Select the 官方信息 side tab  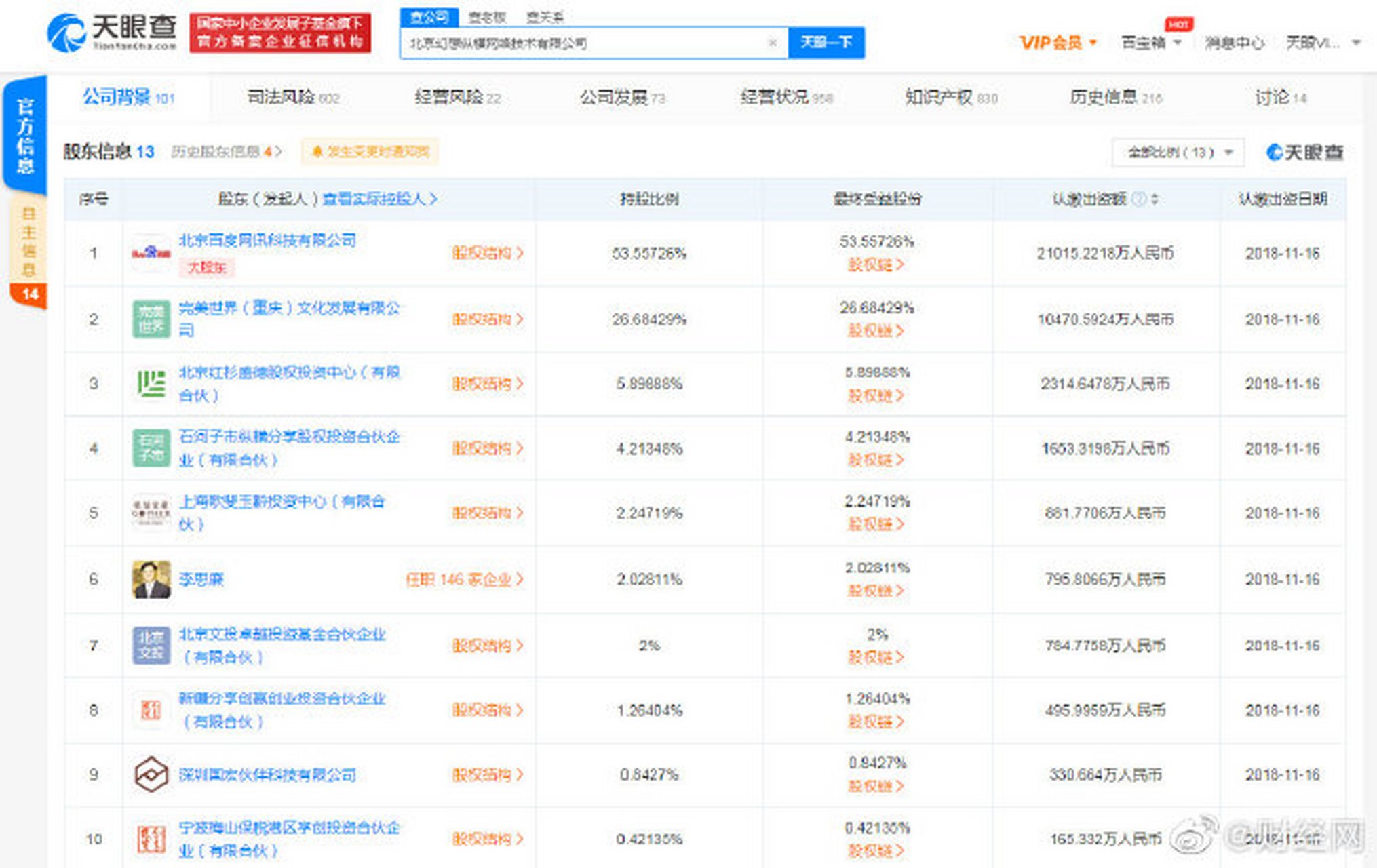26,135
